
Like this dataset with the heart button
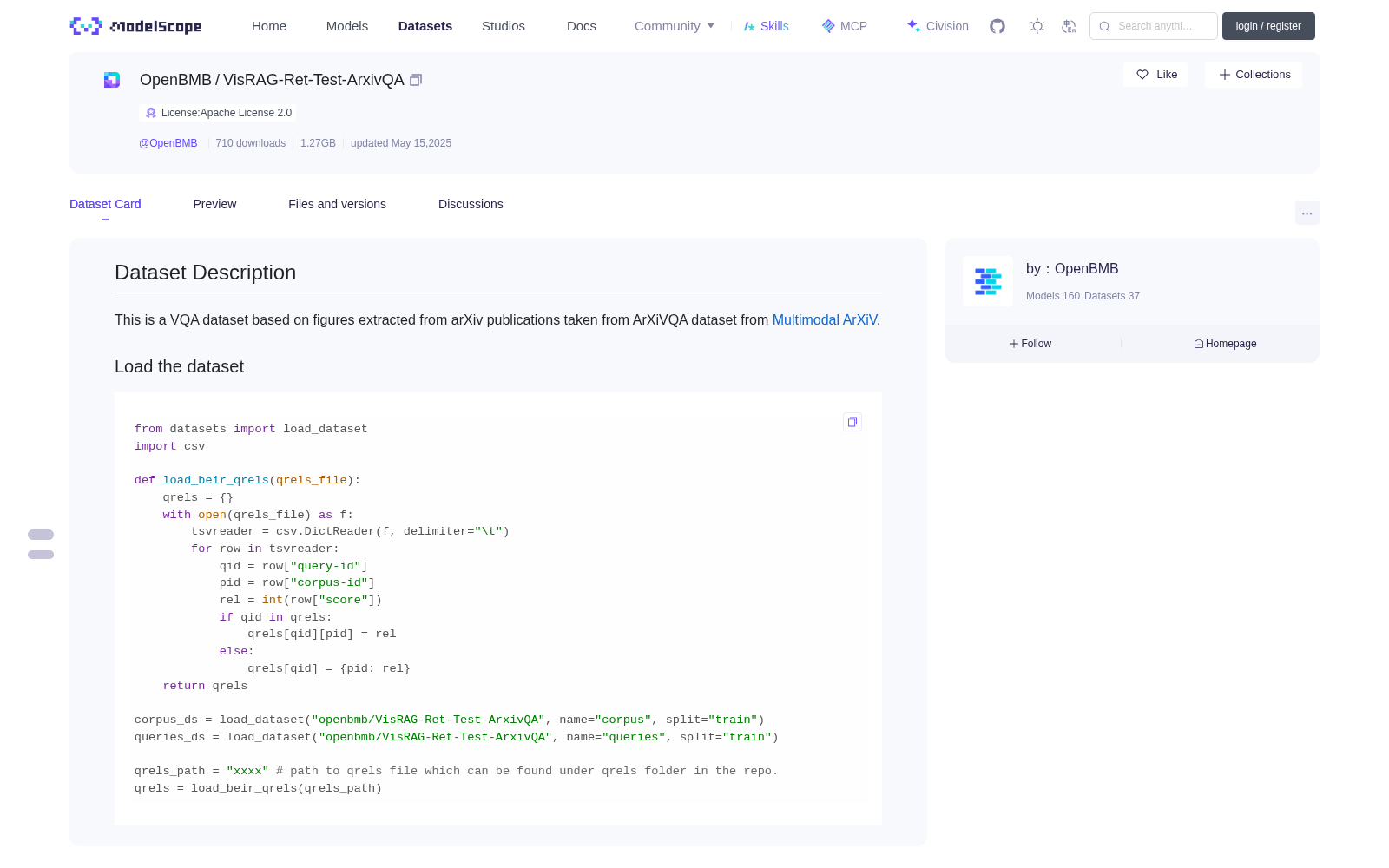click(x=1155, y=75)
